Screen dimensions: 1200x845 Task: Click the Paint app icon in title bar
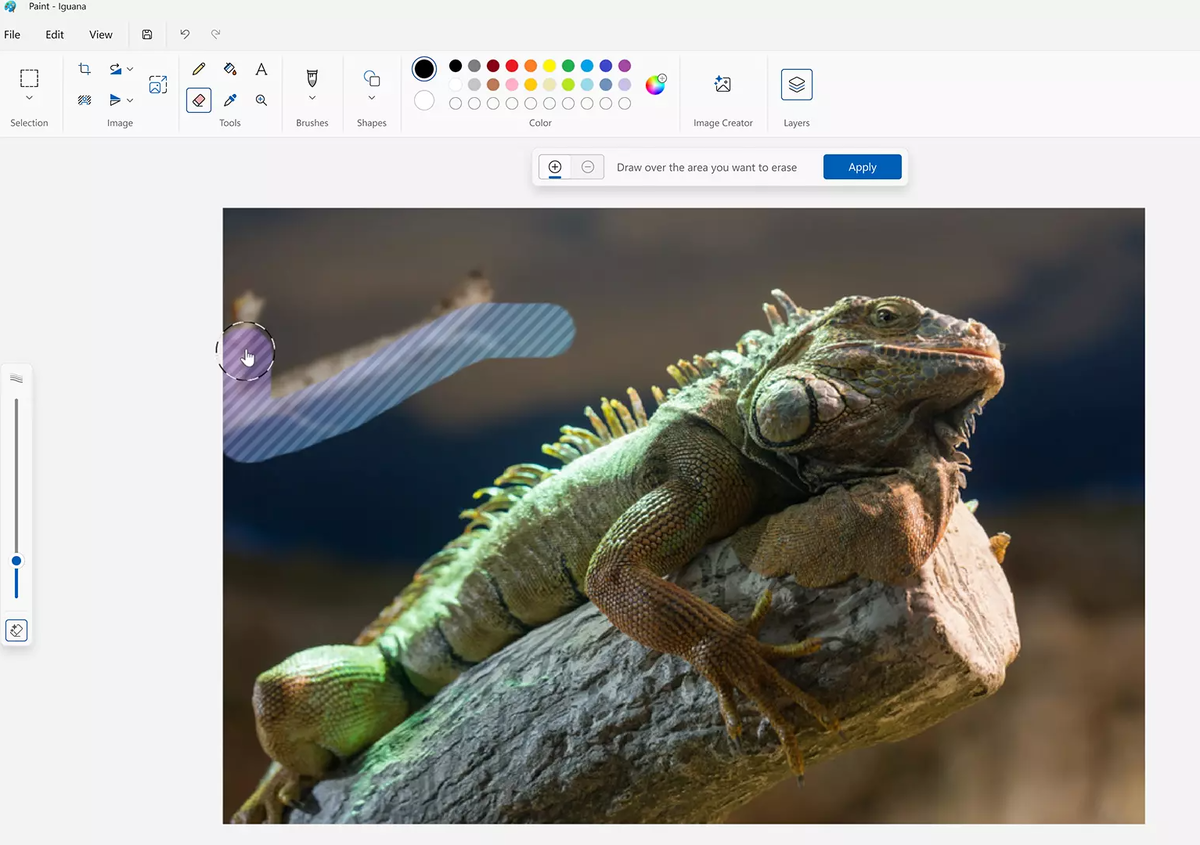(10, 6)
